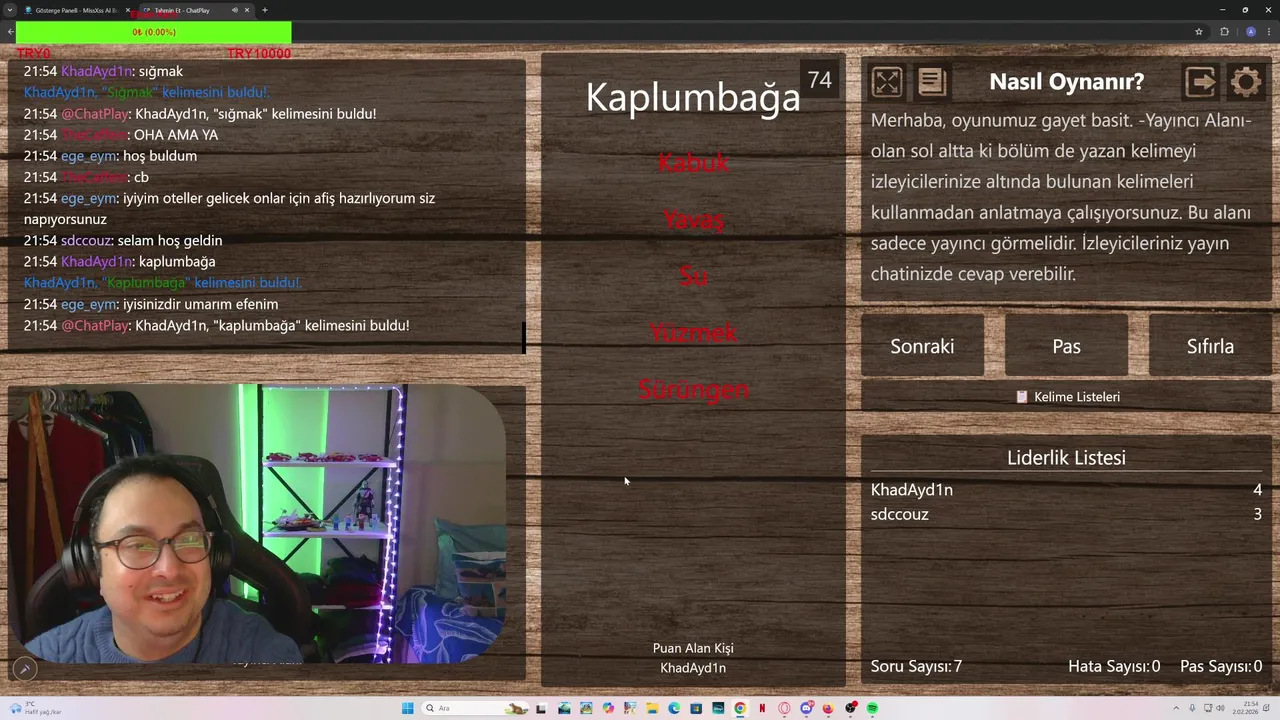Open Netflix from taskbar

click(762, 708)
